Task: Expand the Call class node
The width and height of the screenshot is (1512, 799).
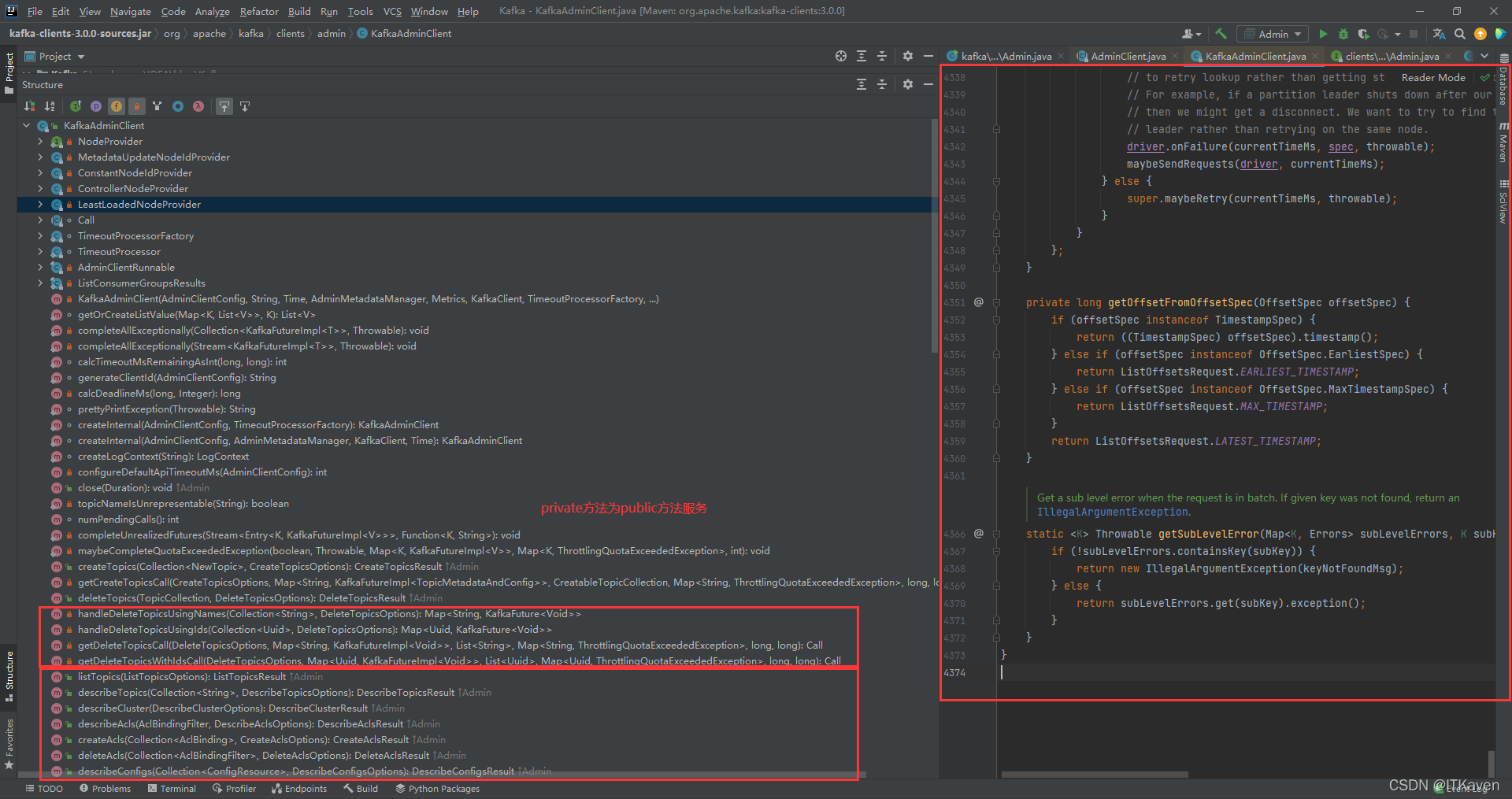Action: (x=40, y=220)
